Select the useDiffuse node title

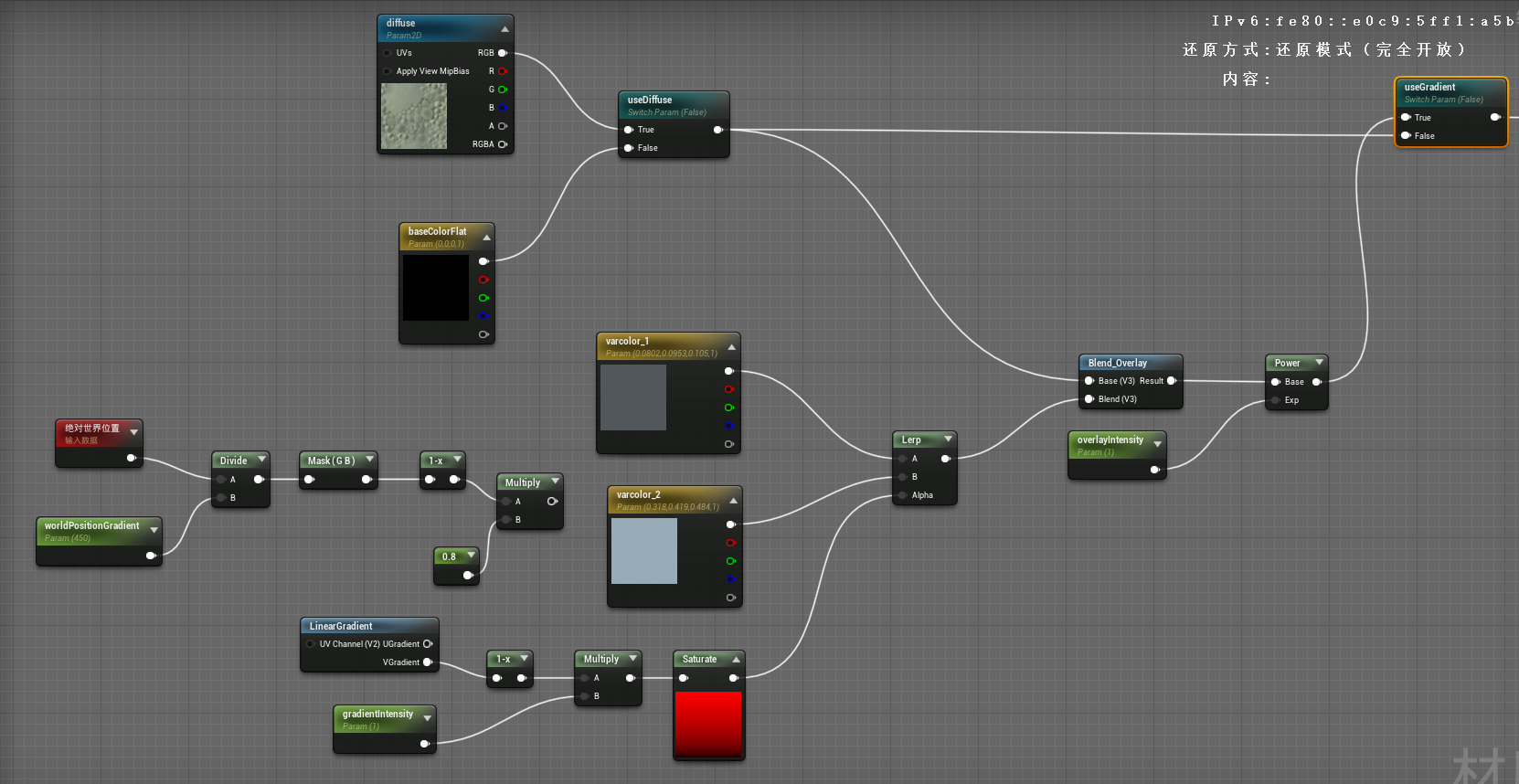point(650,100)
